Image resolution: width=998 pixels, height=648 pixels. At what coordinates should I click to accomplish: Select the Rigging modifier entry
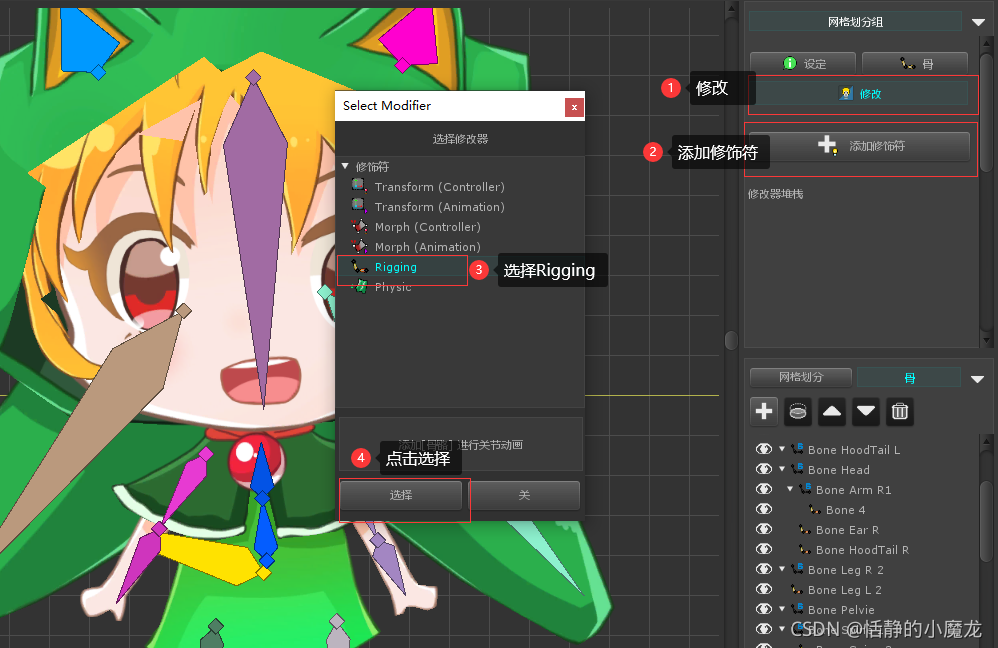395,267
